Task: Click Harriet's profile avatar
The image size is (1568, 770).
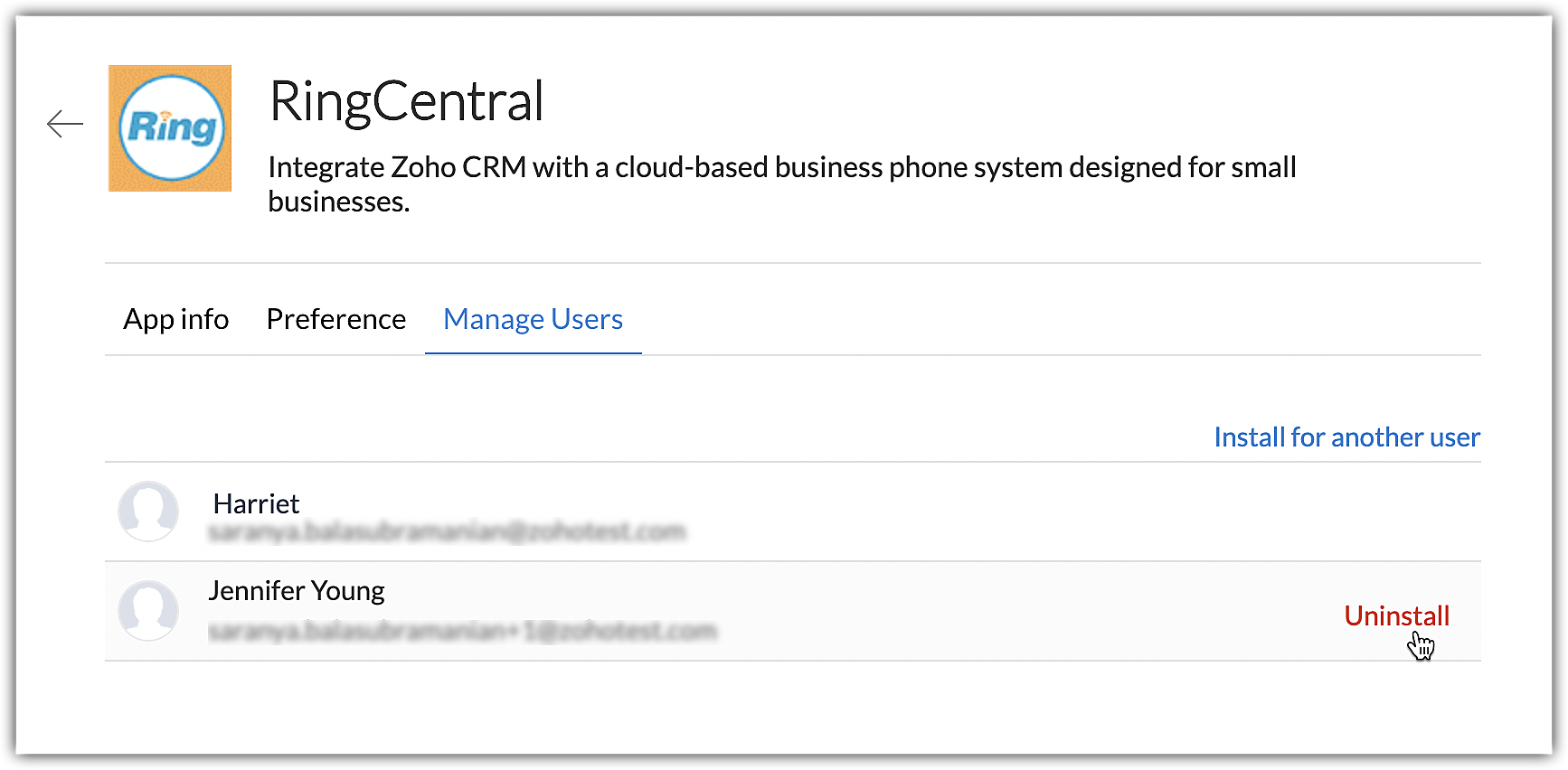Action: coord(148,512)
